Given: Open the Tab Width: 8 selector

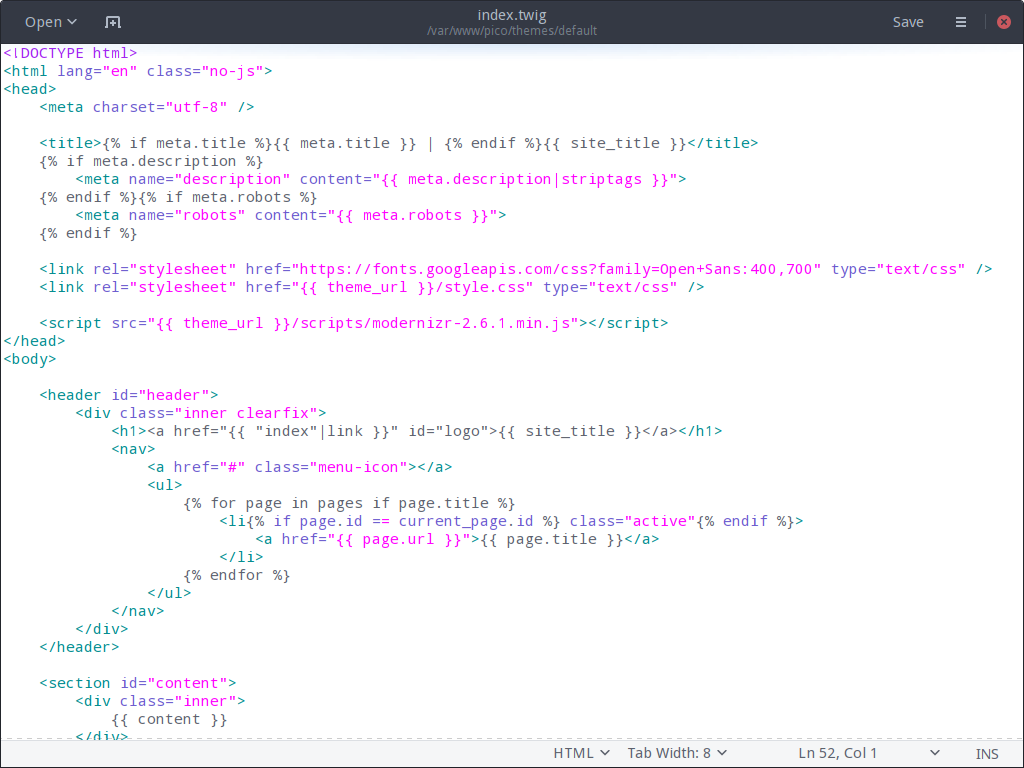Looking at the screenshot, I should coord(677,753).
